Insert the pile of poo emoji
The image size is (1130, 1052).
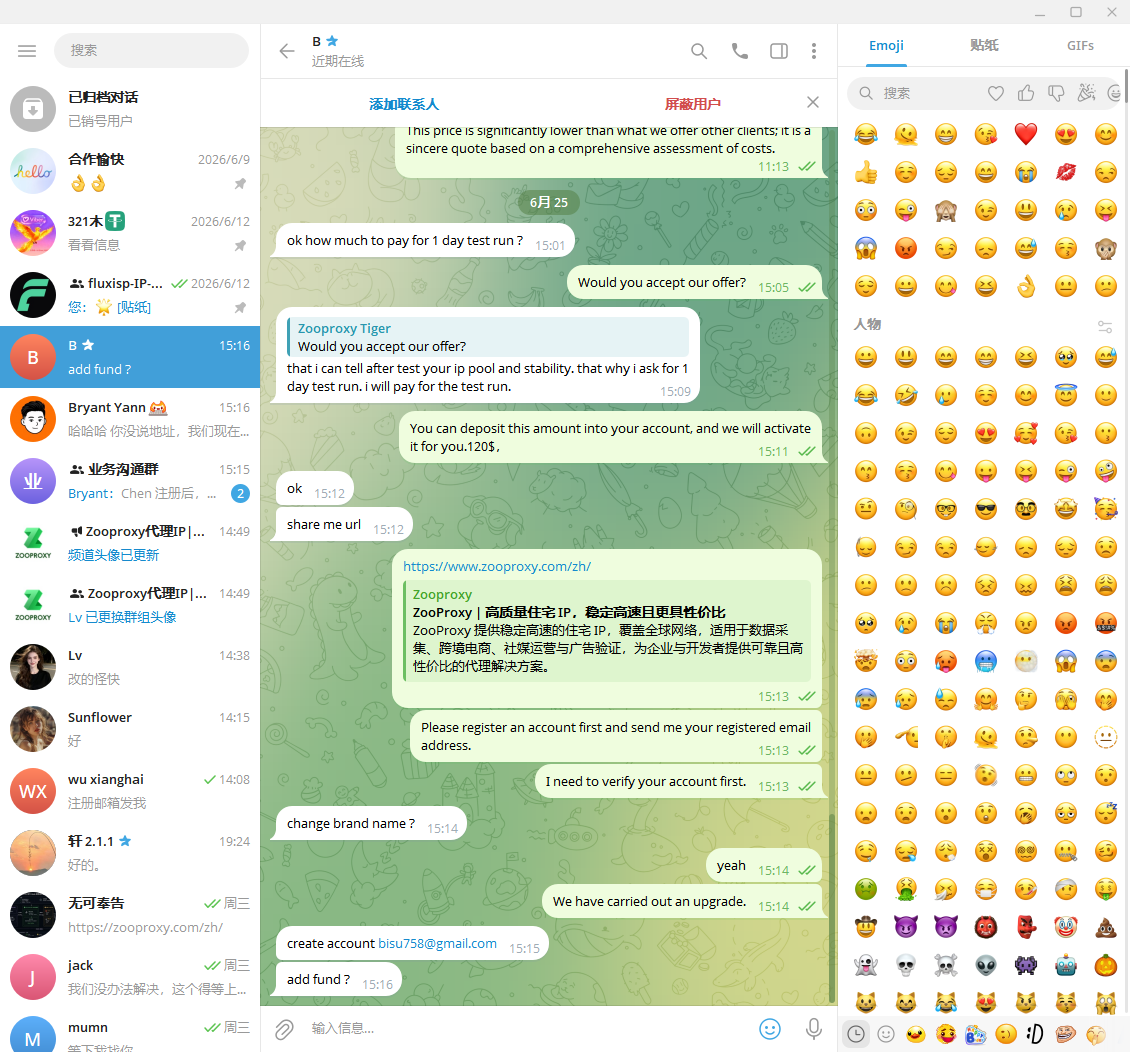(1105, 927)
